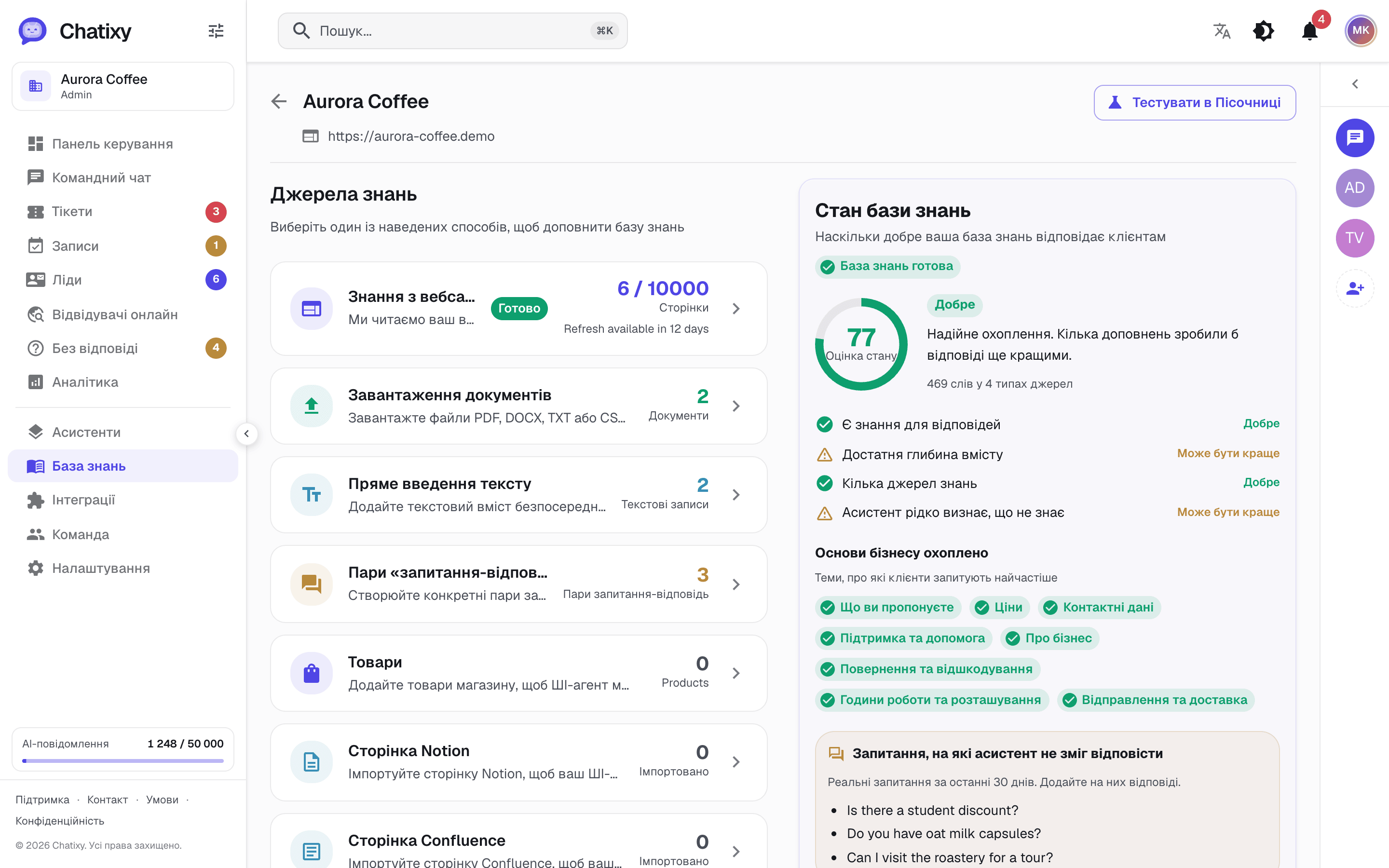Viewport: 1389px width, 868px height.
Task: Expand Пряме введення тексту chevron
Action: tap(736, 494)
